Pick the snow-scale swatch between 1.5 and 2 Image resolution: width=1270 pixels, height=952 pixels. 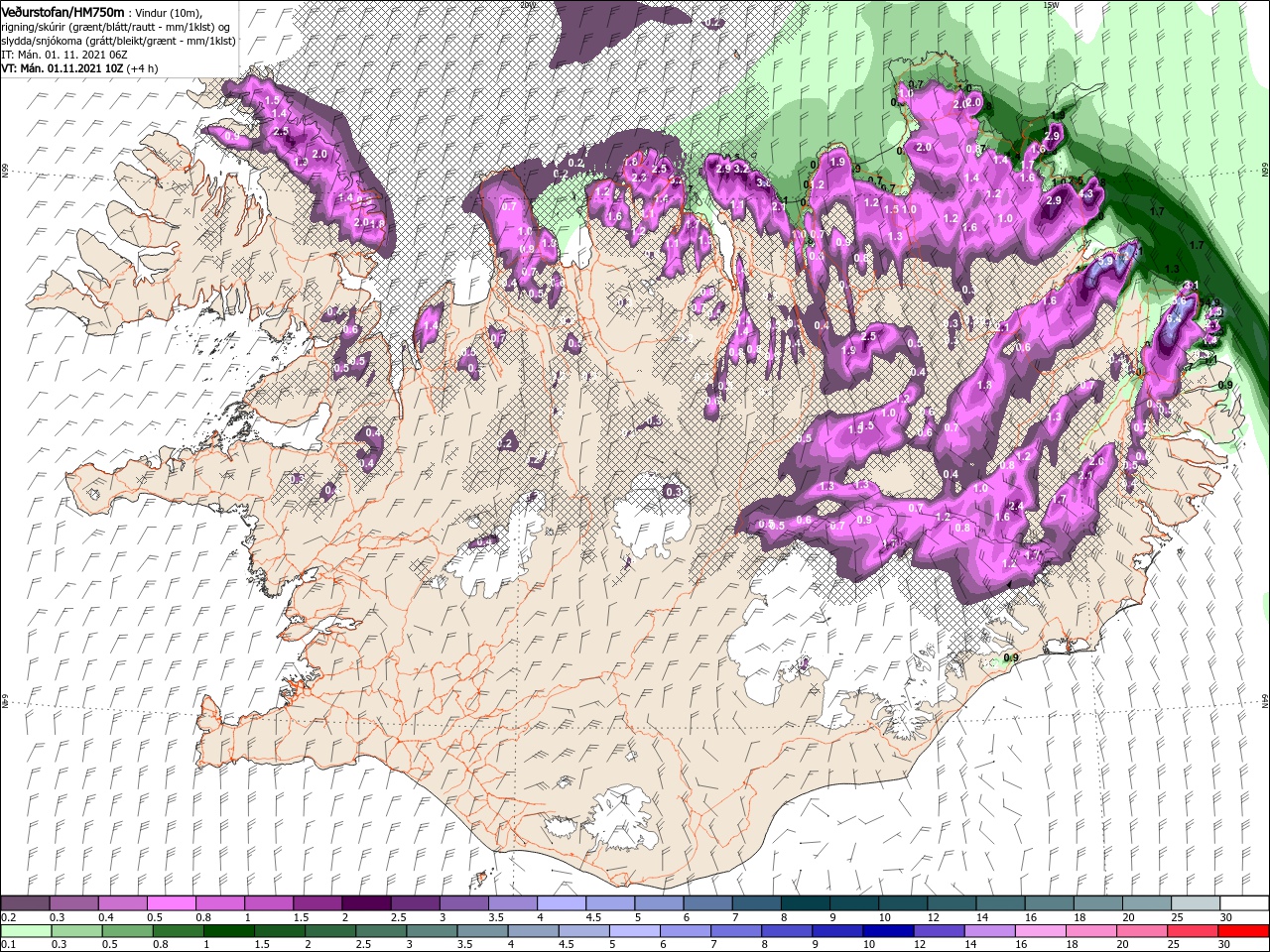click(x=317, y=902)
